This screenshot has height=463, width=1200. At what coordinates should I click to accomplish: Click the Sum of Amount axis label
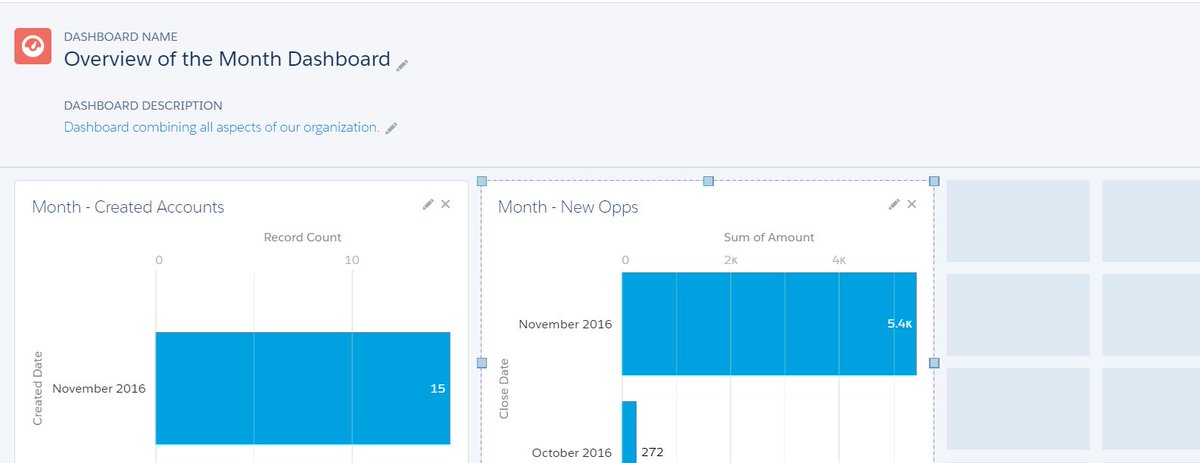click(x=769, y=237)
